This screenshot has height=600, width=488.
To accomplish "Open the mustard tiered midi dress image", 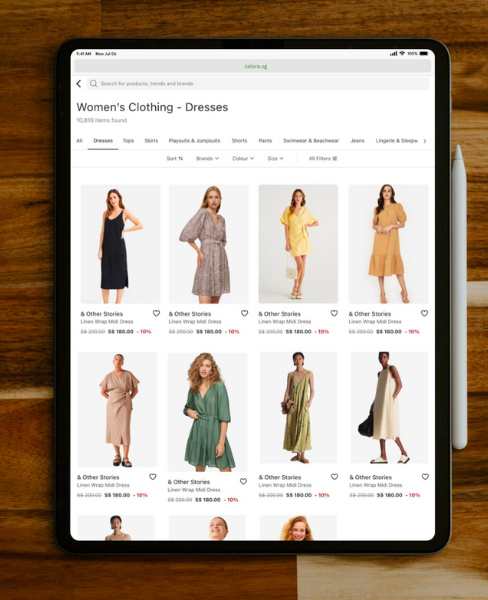I will click(x=388, y=244).
